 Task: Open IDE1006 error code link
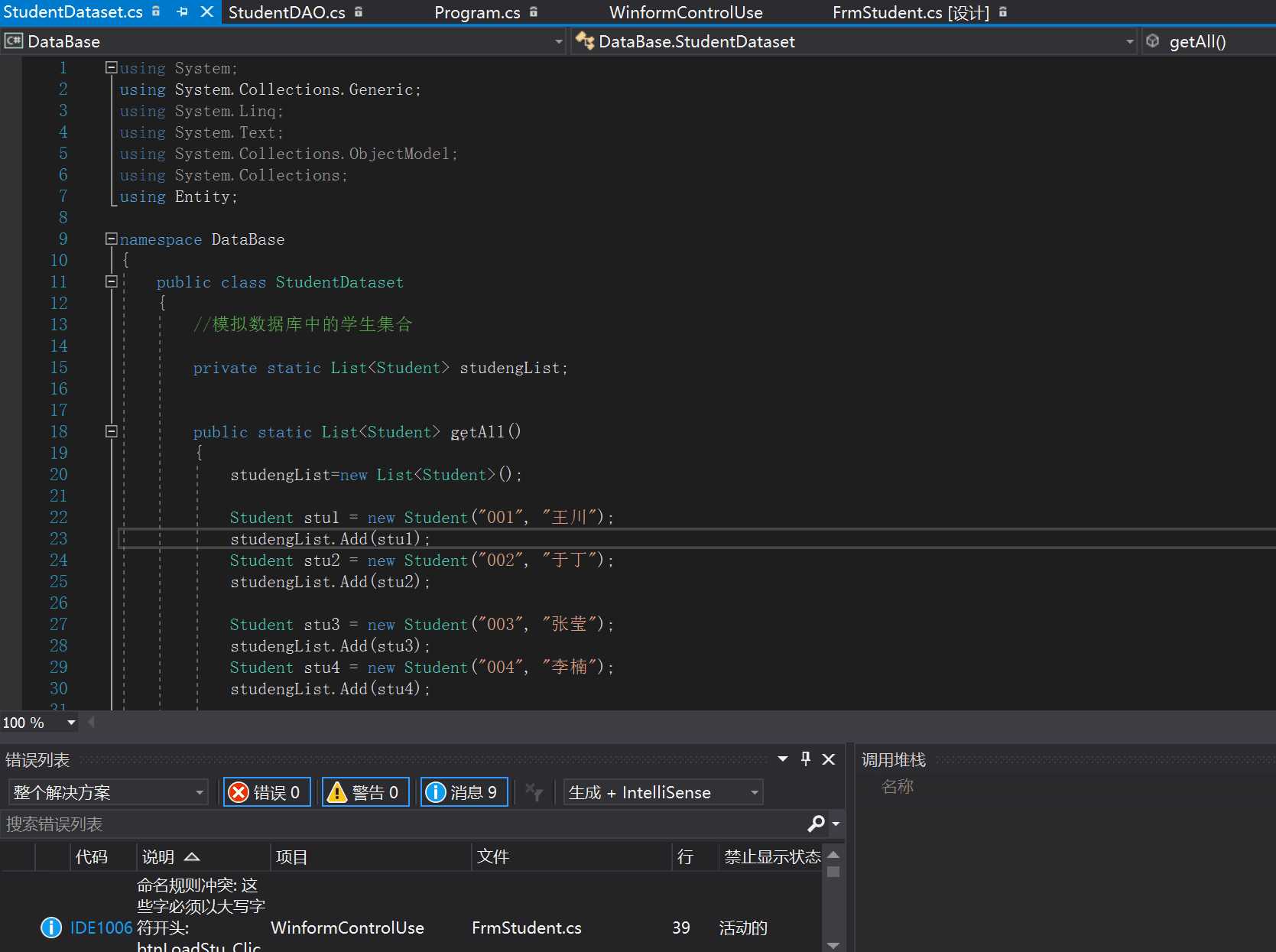coord(101,928)
